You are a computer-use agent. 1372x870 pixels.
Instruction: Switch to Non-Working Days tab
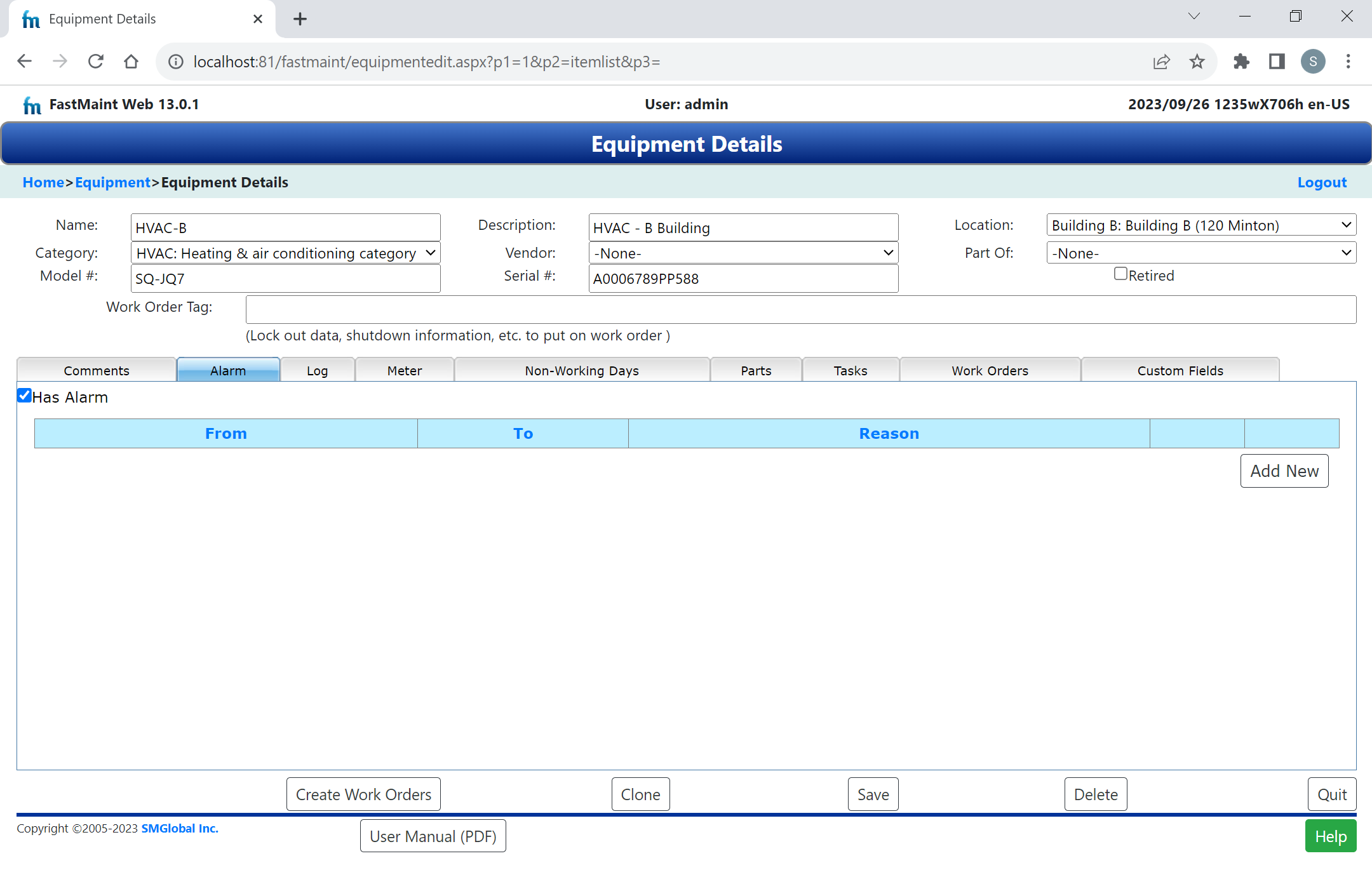pyautogui.click(x=582, y=370)
